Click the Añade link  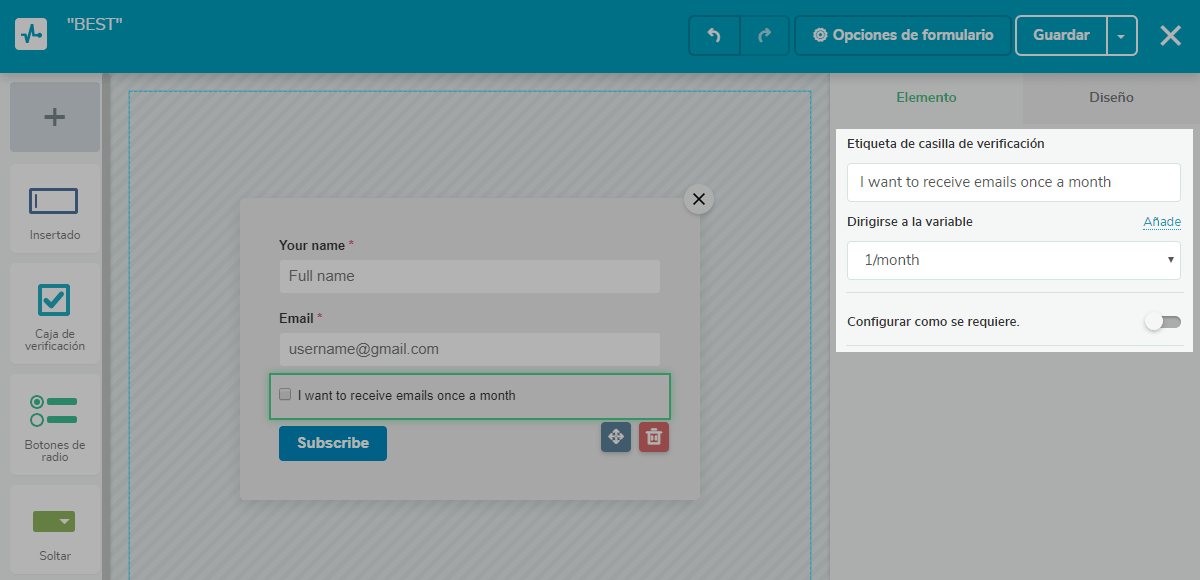click(1161, 222)
